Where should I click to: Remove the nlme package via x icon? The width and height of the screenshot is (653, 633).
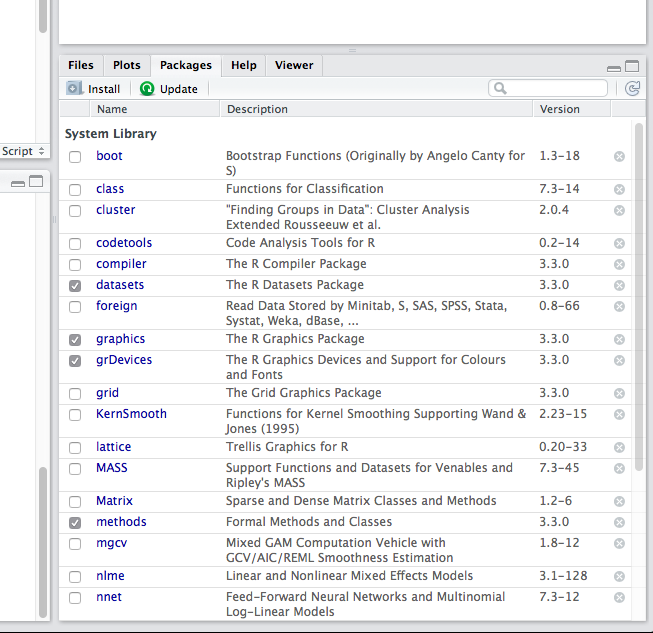(x=619, y=576)
